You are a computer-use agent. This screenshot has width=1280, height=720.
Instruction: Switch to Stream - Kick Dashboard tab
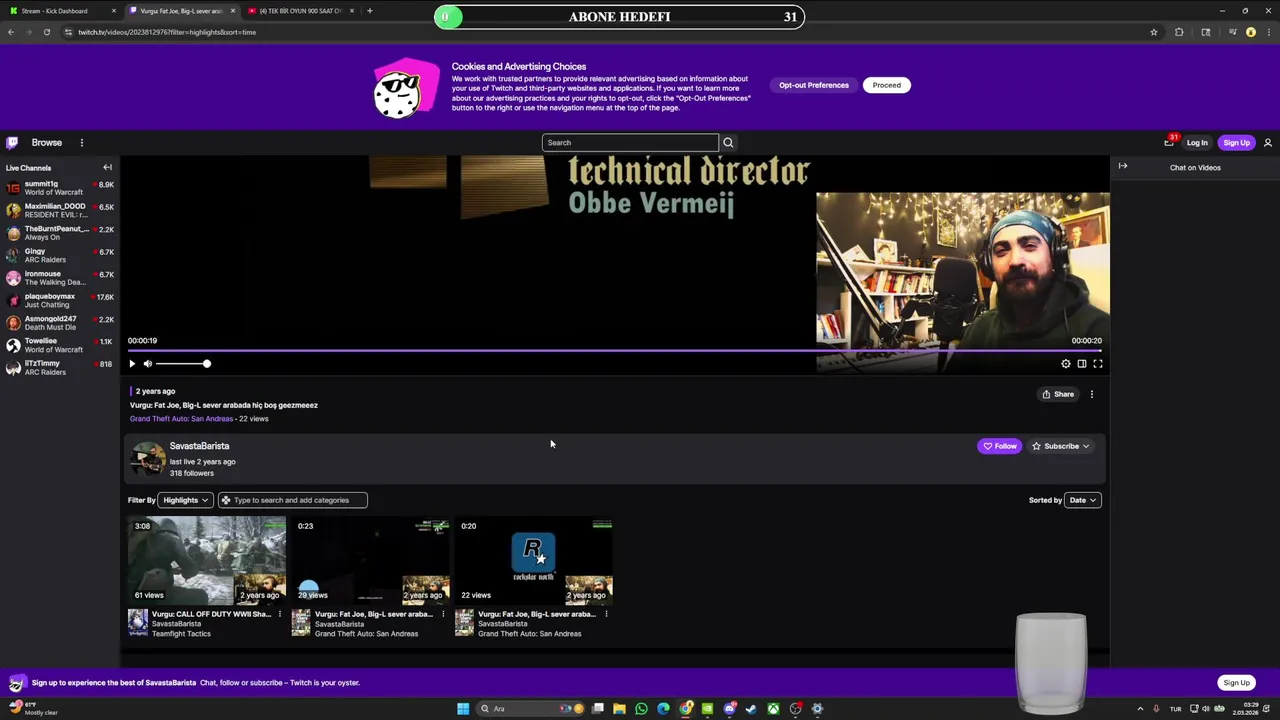[62, 11]
